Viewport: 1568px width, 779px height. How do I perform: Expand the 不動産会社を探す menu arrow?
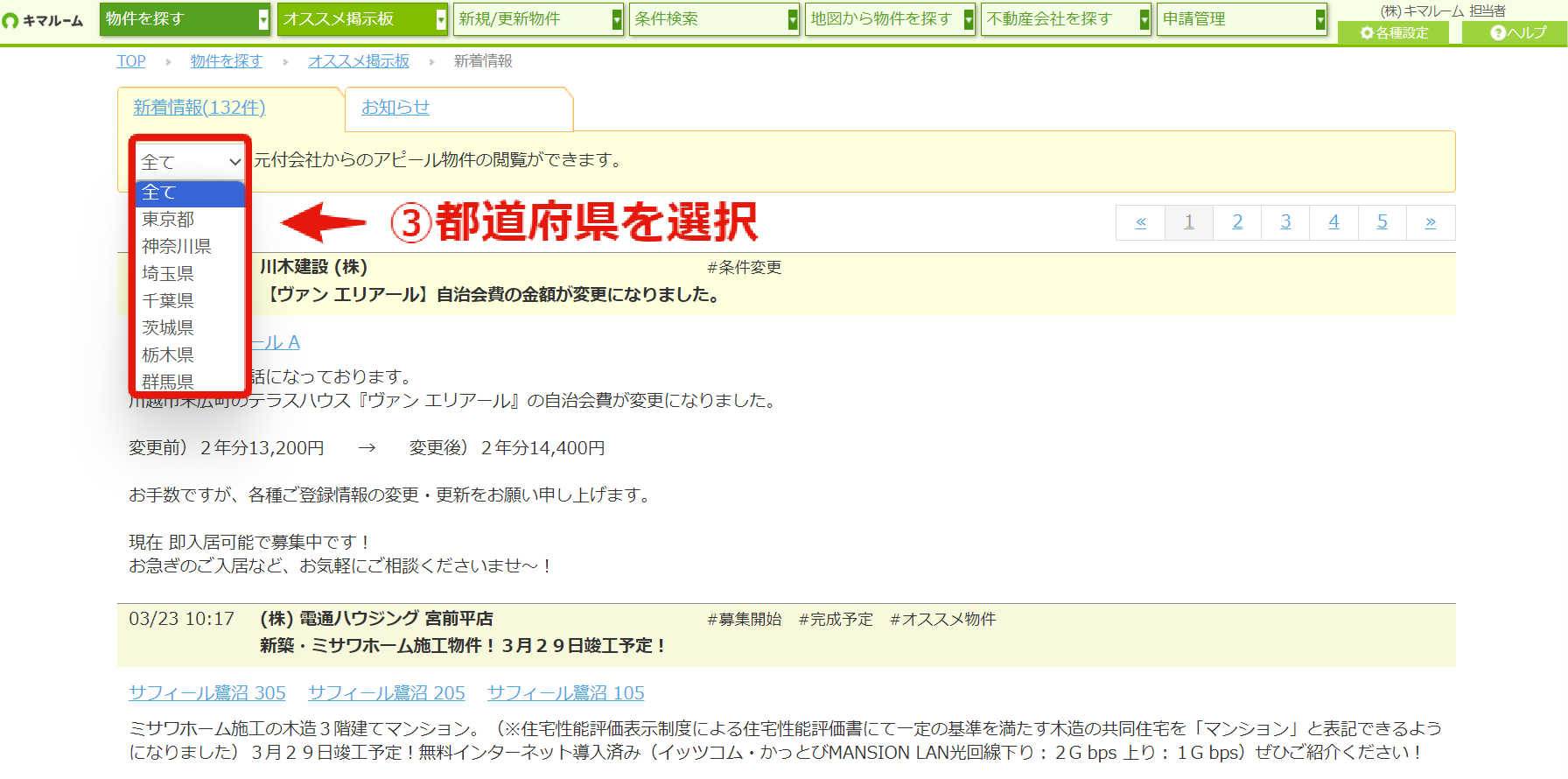(1144, 19)
